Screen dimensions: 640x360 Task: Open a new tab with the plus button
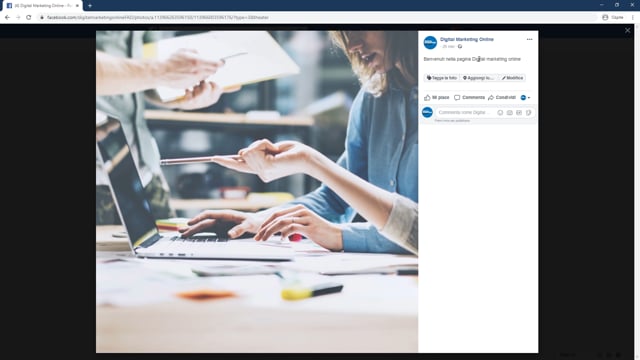(90, 6)
